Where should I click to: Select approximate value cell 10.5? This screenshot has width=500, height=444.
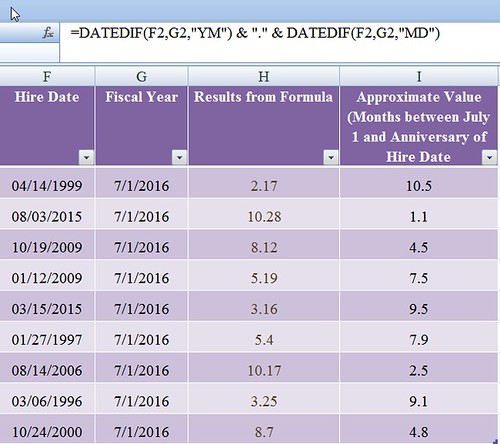point(419,183)
